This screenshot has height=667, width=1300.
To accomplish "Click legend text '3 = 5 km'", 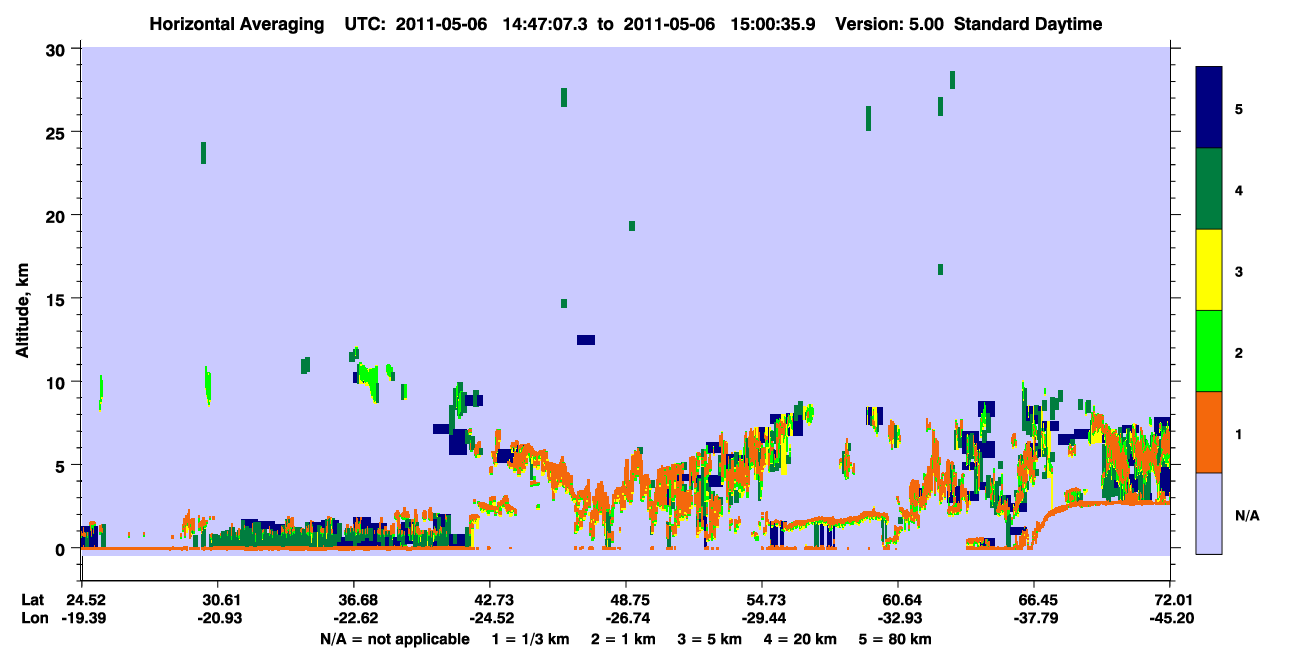I will coord(710,639).
